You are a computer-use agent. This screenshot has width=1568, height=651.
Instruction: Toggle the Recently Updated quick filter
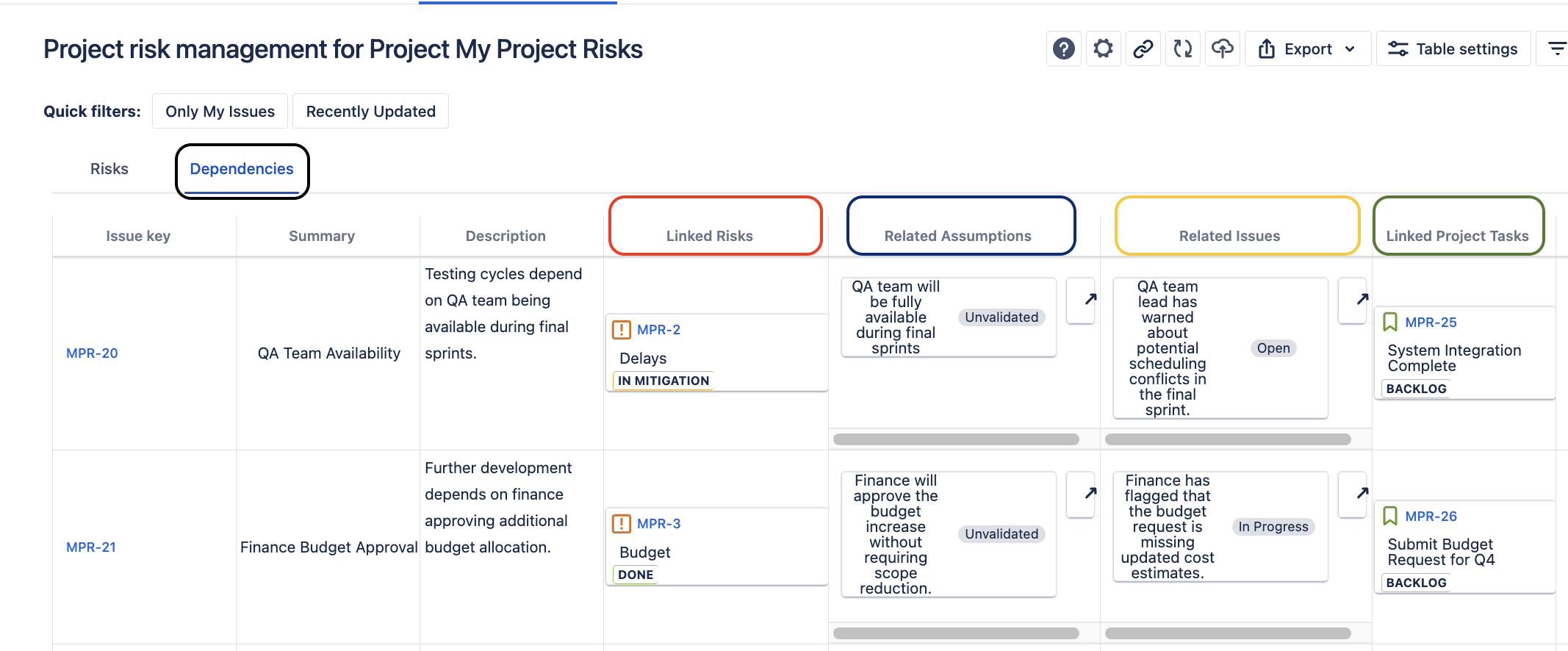[370, 112]
